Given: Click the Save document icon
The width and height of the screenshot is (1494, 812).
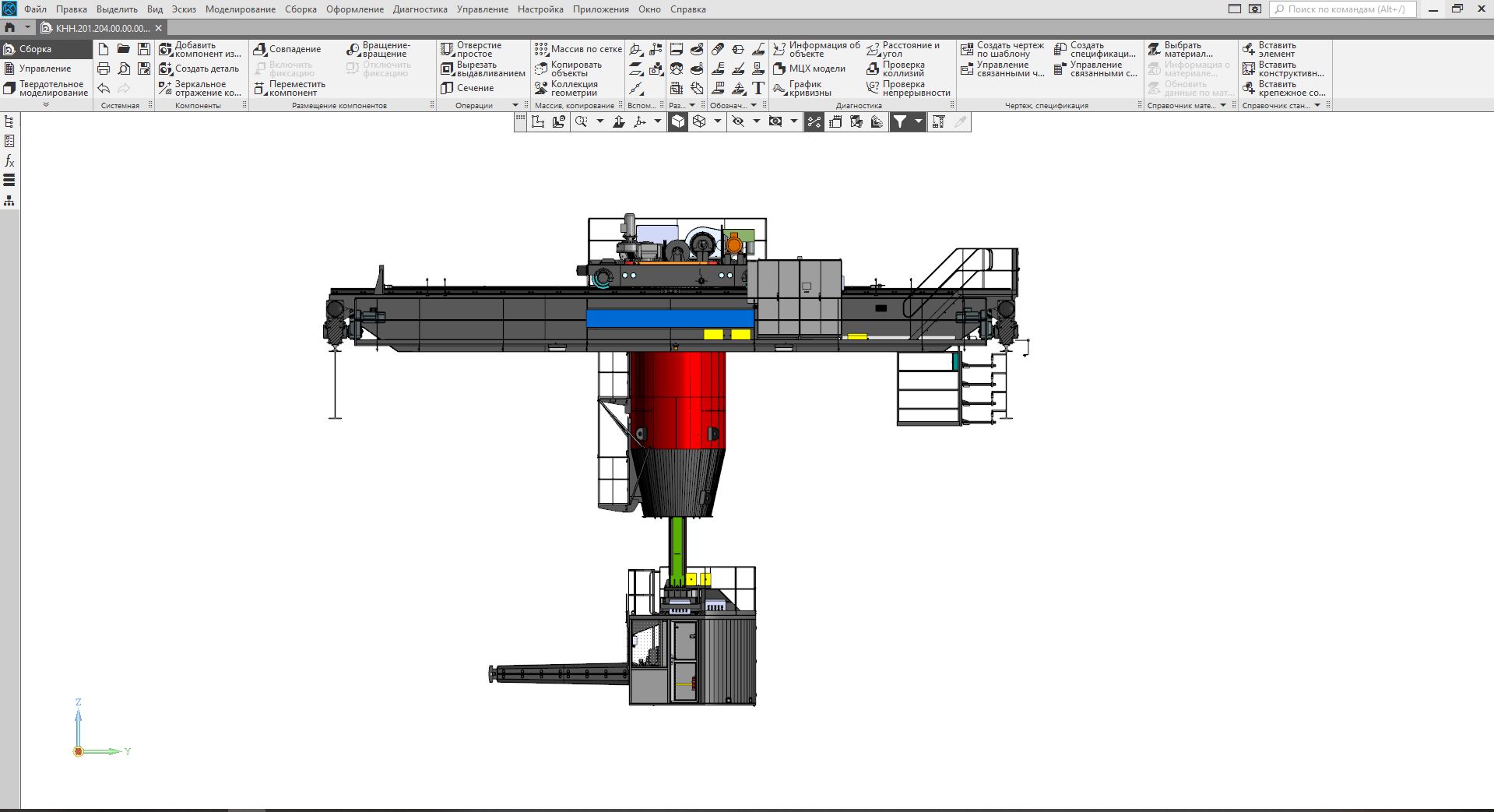Looking at the screenshot, I should (144, 49).
